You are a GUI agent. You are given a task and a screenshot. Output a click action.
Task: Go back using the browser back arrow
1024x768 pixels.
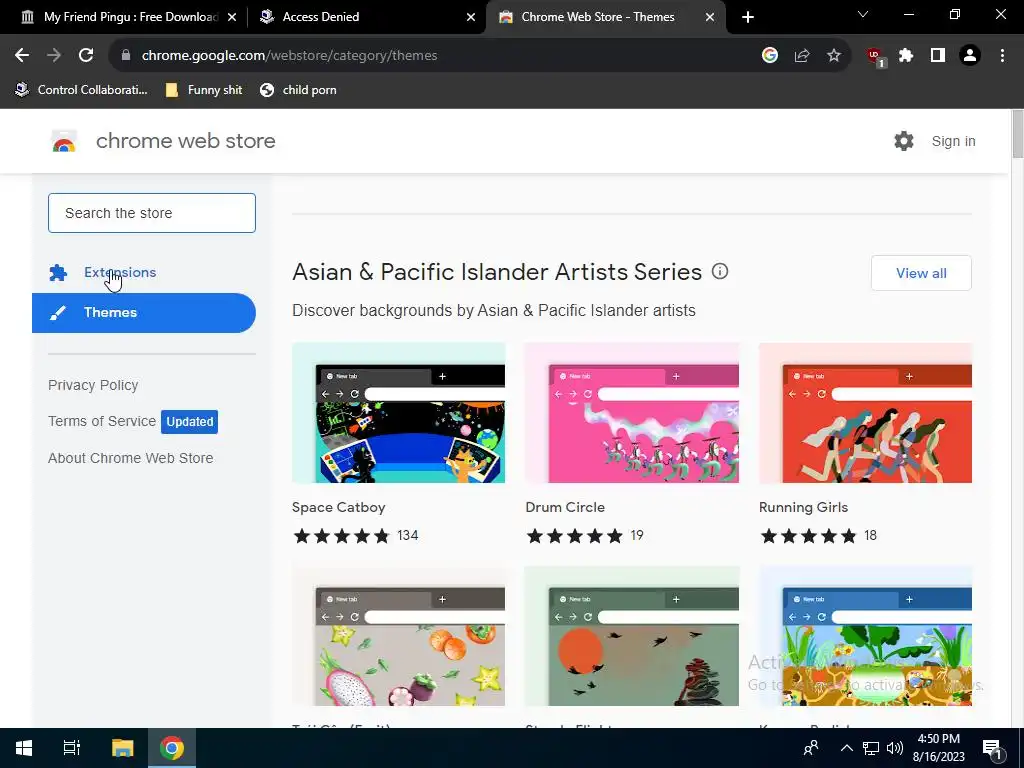pyautogui.click(x=22, y=56)
